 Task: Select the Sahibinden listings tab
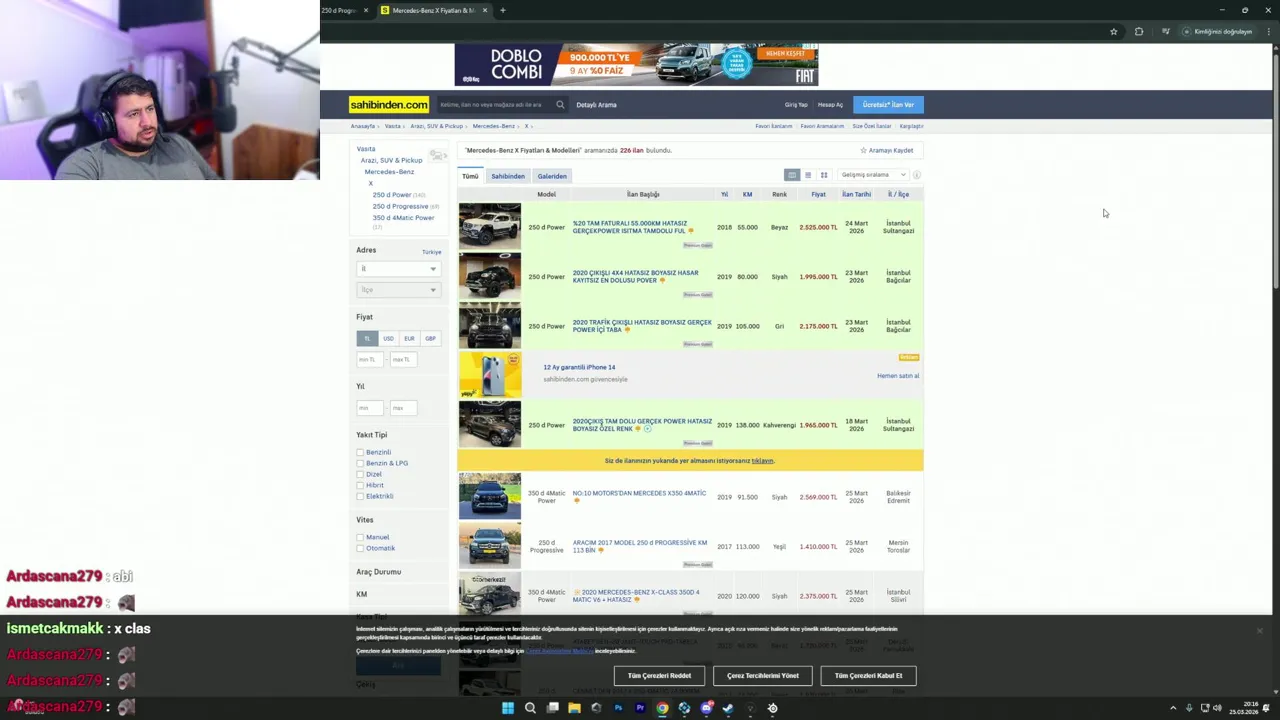tap(508, 176)
